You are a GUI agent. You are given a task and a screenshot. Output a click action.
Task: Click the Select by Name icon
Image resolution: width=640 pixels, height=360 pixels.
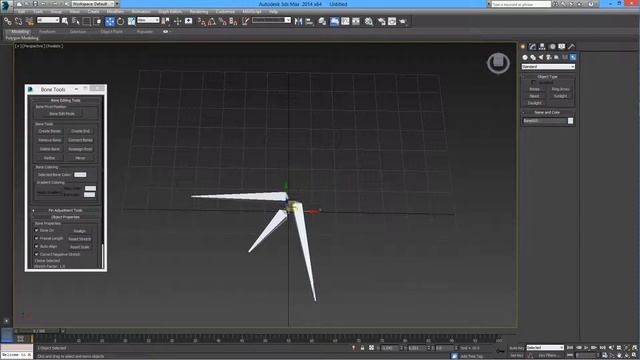(x=76, y=21)
